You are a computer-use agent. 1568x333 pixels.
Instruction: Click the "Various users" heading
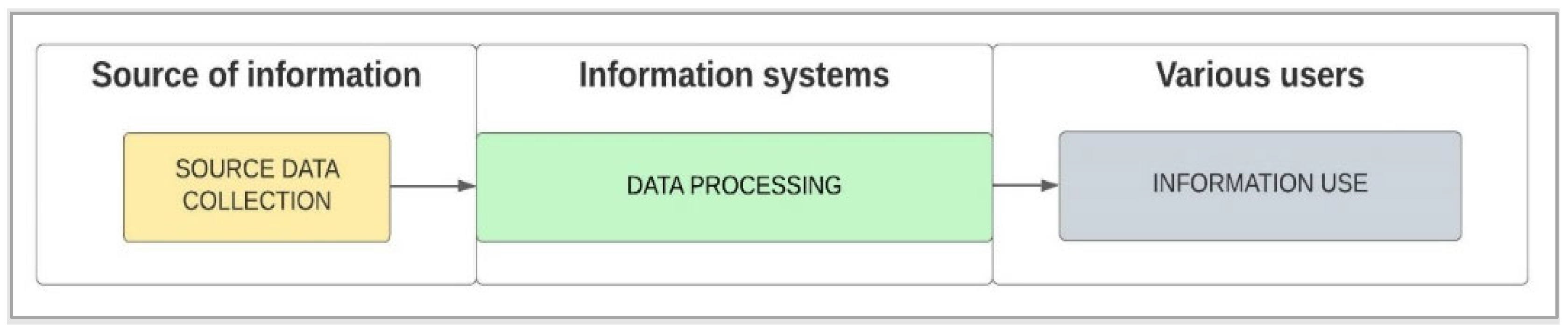click(x=1259, y=75)
